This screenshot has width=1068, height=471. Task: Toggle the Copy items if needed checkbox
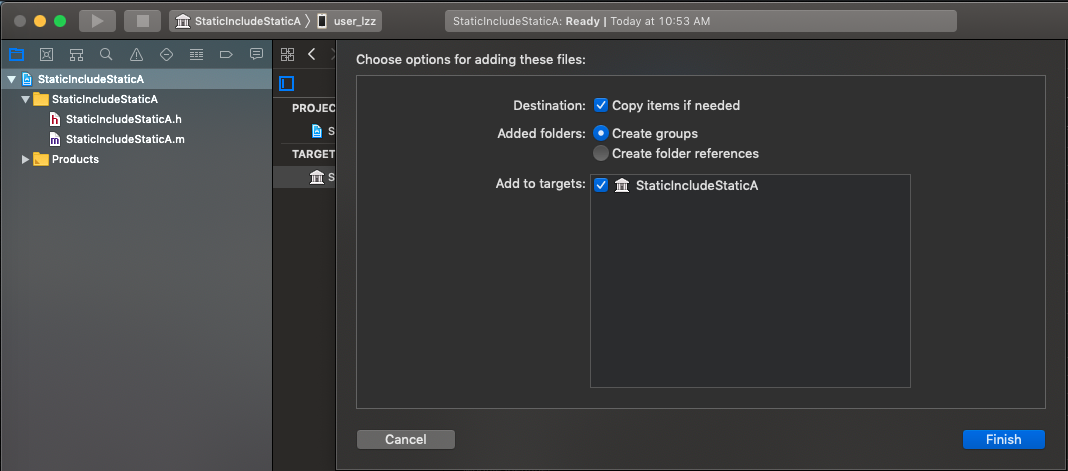point(601,105)
